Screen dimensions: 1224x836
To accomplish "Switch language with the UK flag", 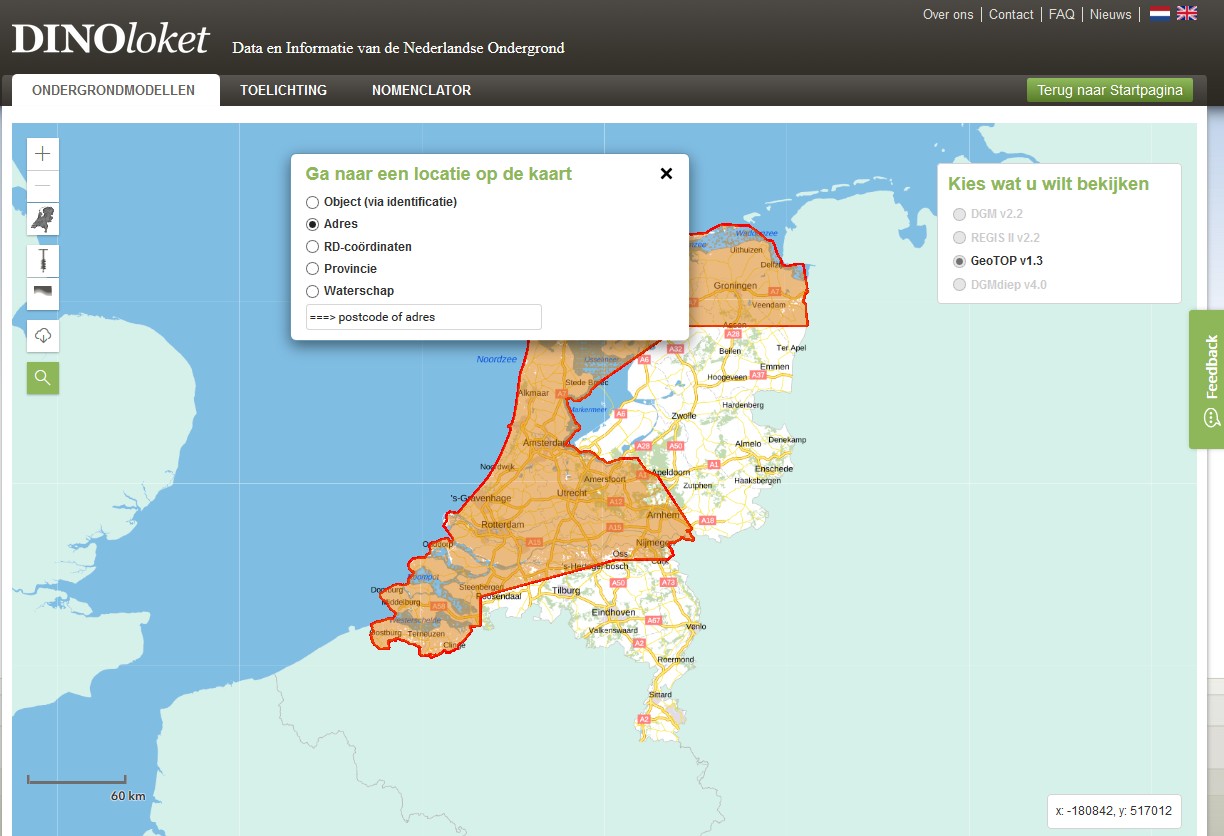I will pos(1187,14).
